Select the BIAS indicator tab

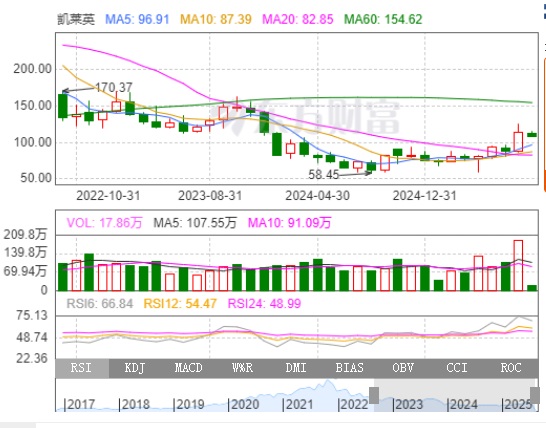coord(350,368)
